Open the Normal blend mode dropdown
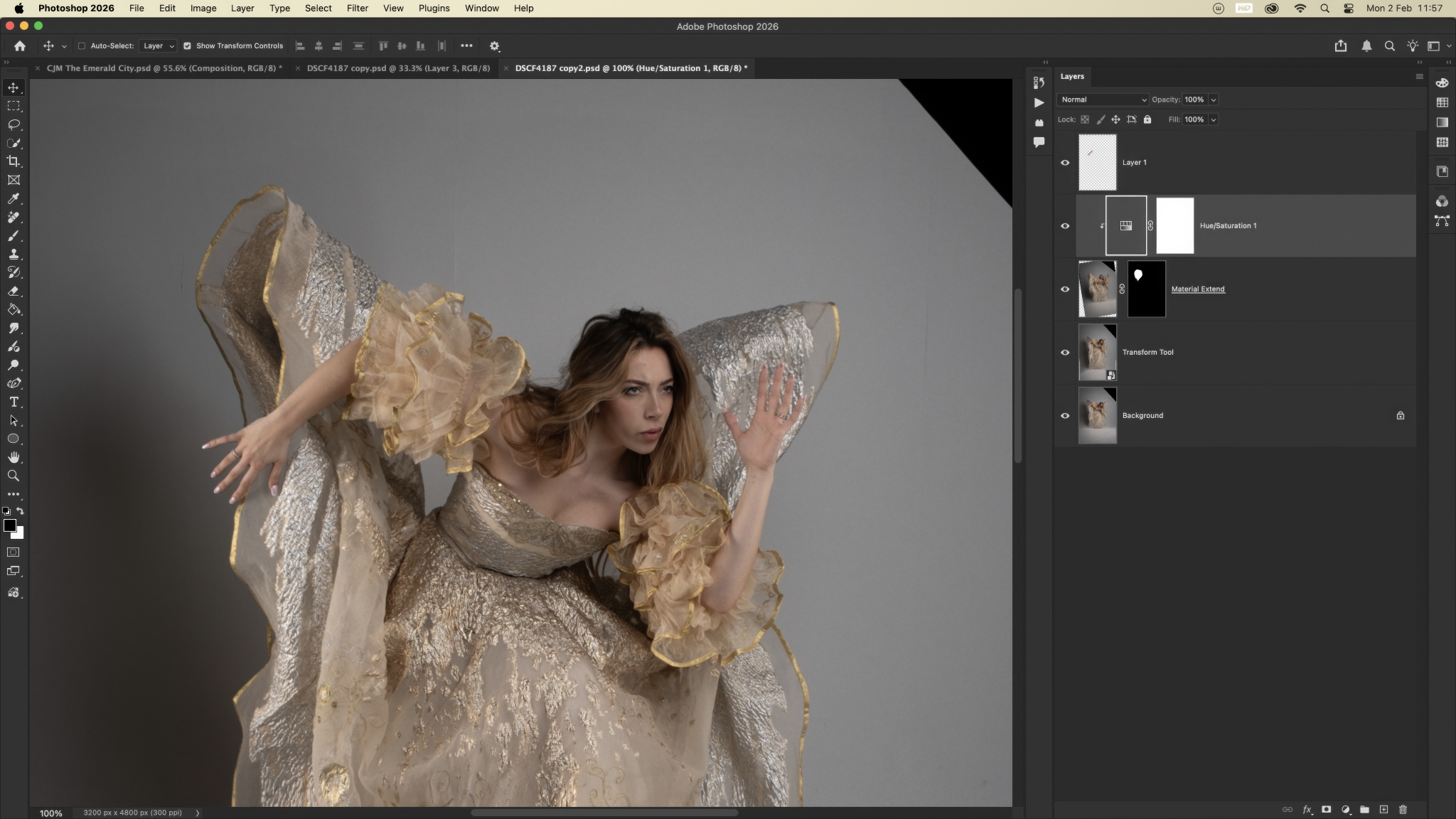1456x819 pixels. coord(1103,100)
